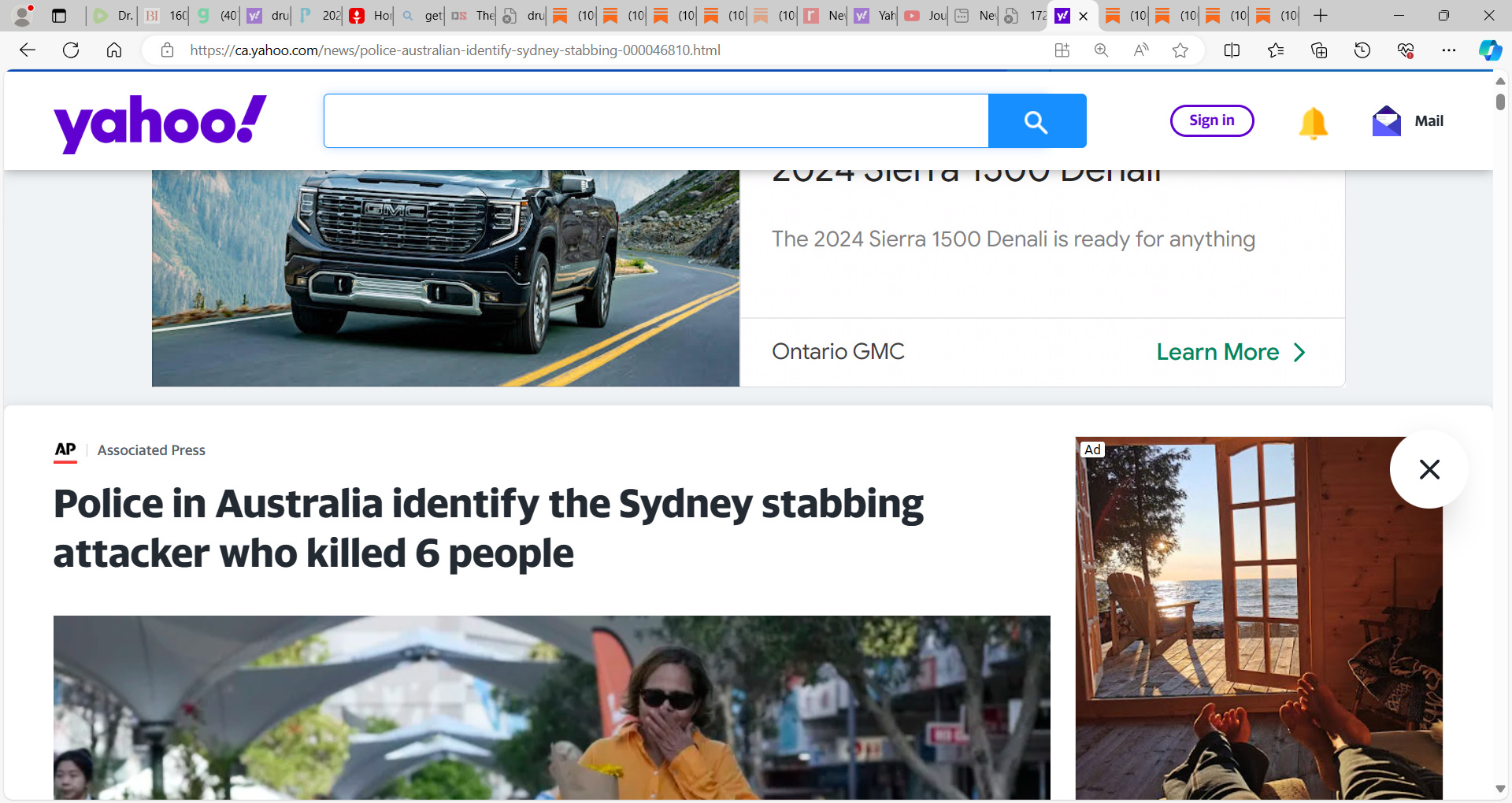Open Yahoo Mail envelope icon
The height and width of the screenshot is (803, 1512).
(x=1387, y=121)
